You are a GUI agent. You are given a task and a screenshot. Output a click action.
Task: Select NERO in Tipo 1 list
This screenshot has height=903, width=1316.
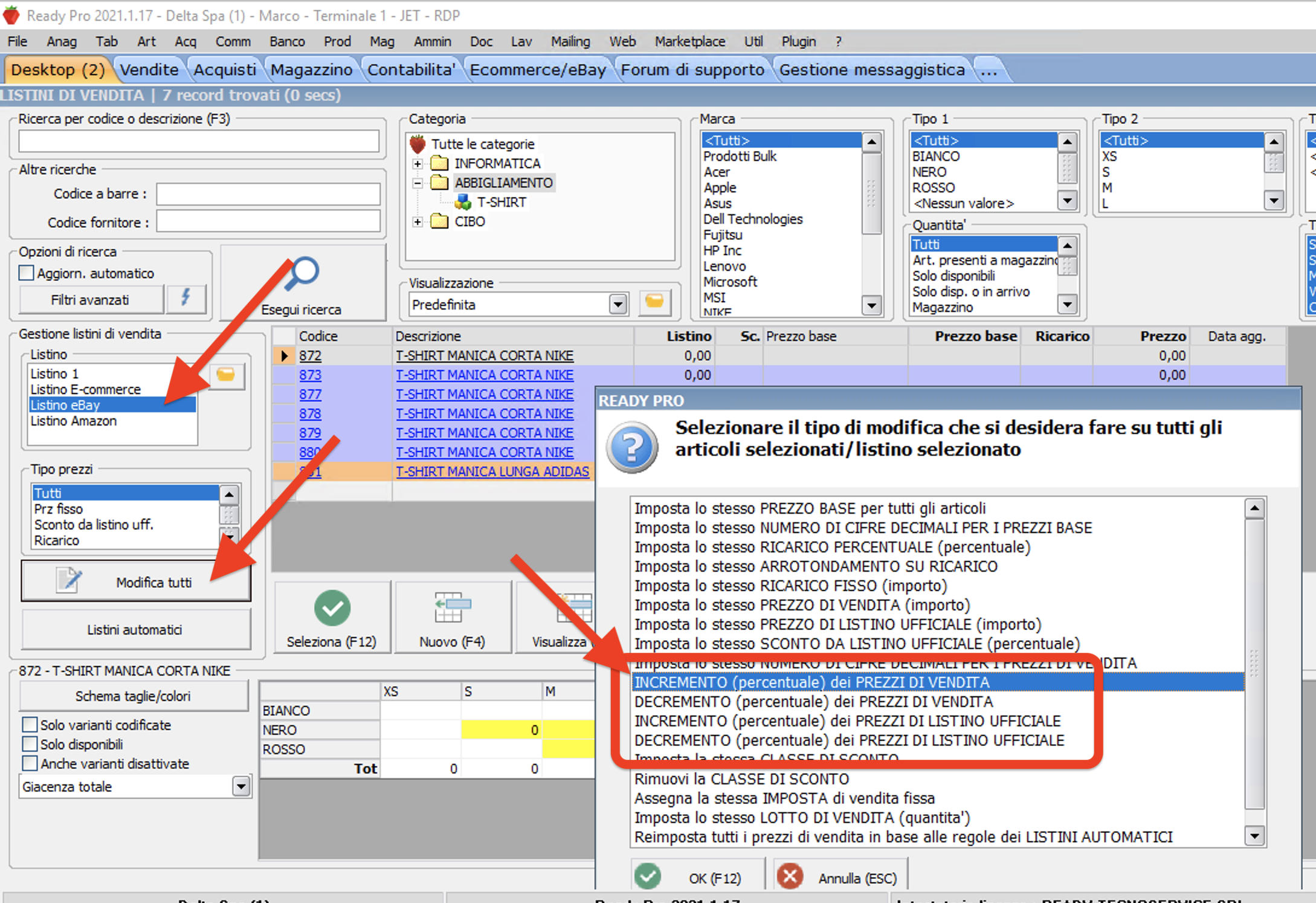coord(984,172)
